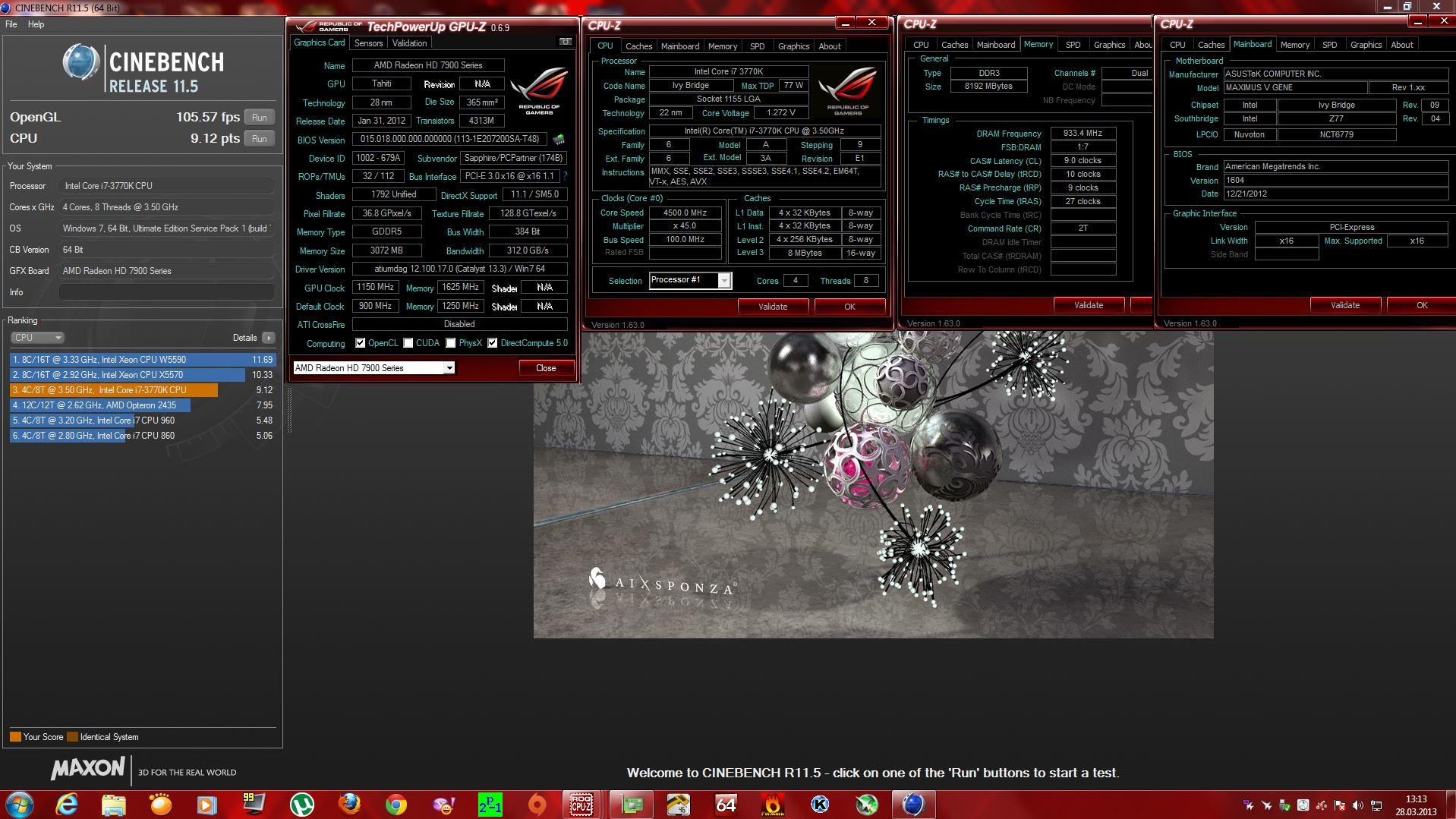Switch to the ROG CPU-Z taskbar button
The image size is (1456, 819).
(583, 804)
